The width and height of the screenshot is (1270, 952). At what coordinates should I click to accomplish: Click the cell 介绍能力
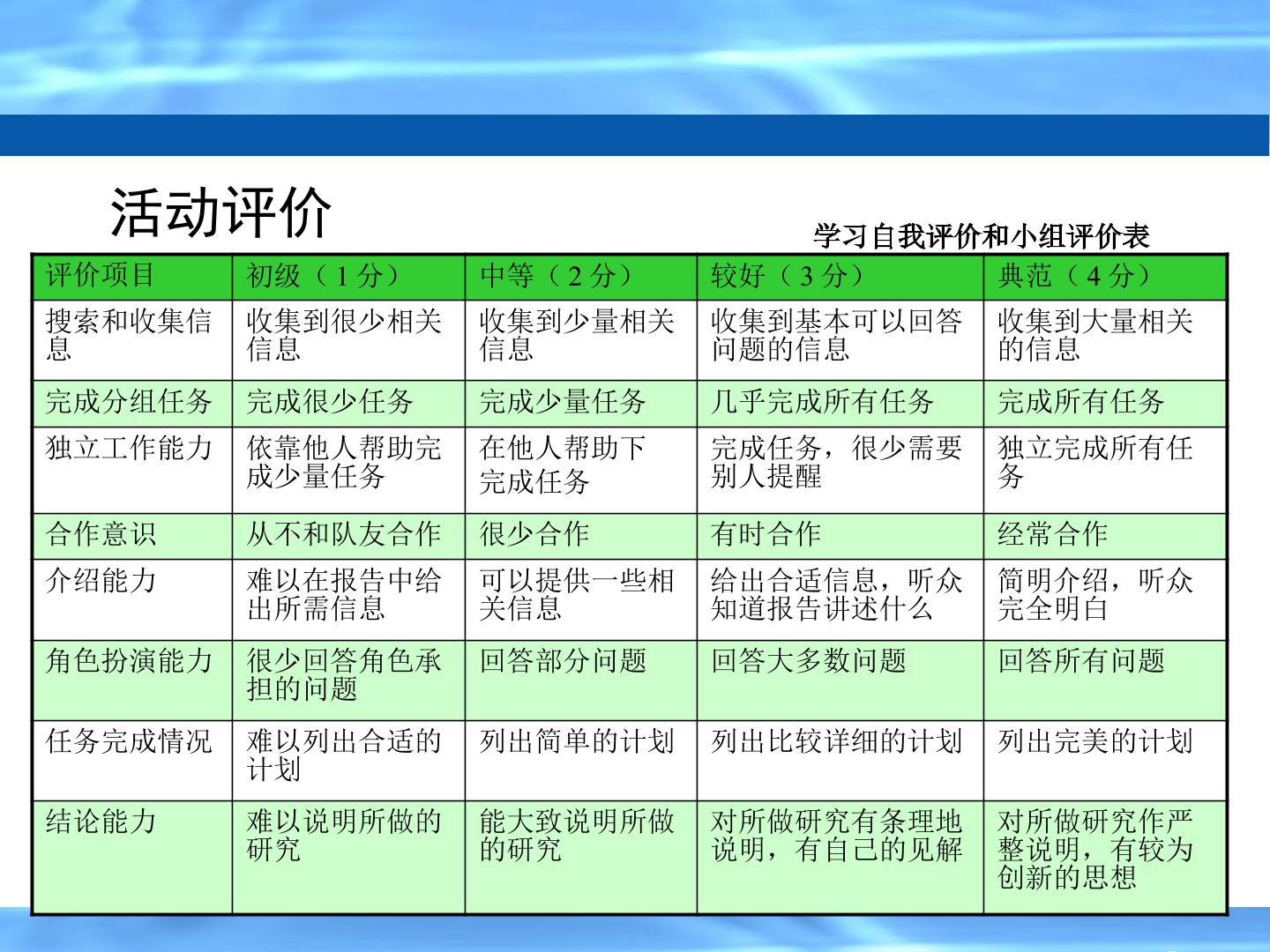tap(132, 599)
